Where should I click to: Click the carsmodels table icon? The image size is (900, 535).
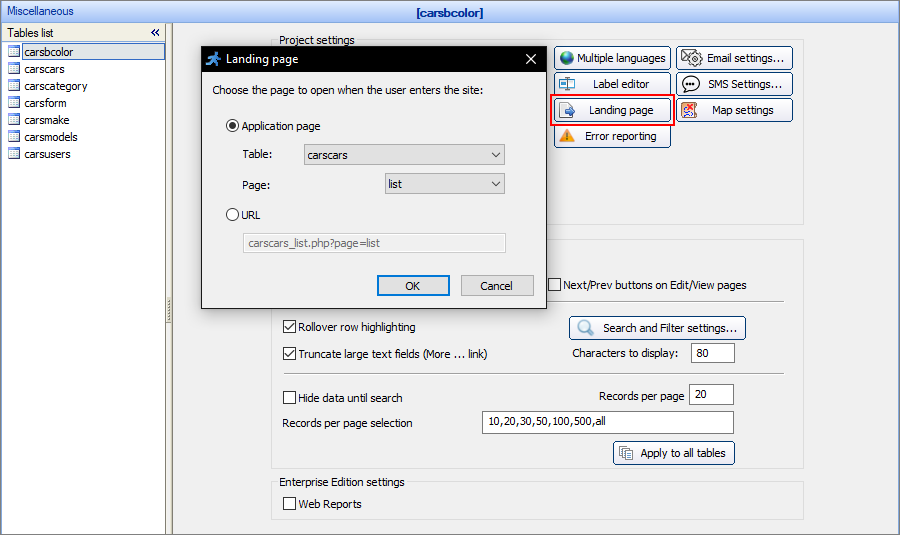(14, 137)
